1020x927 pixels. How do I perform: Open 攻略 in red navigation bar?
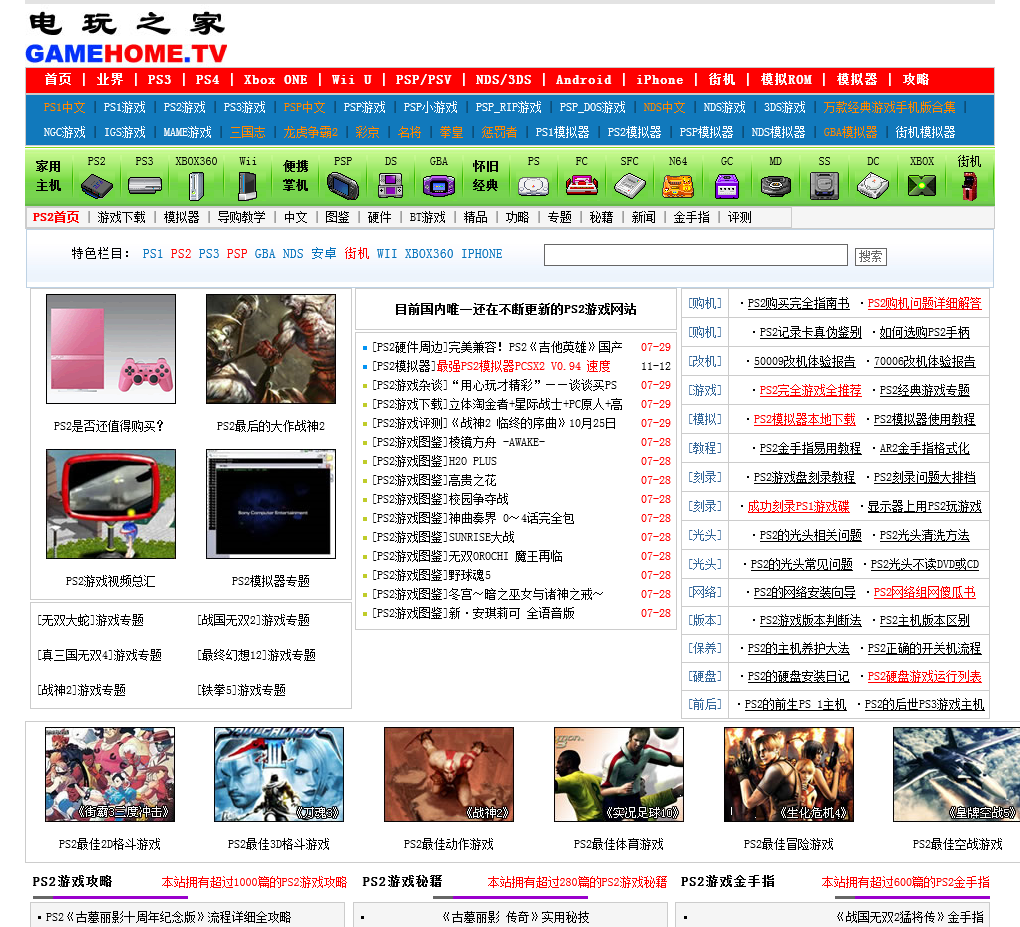click(x=916, y=79)
